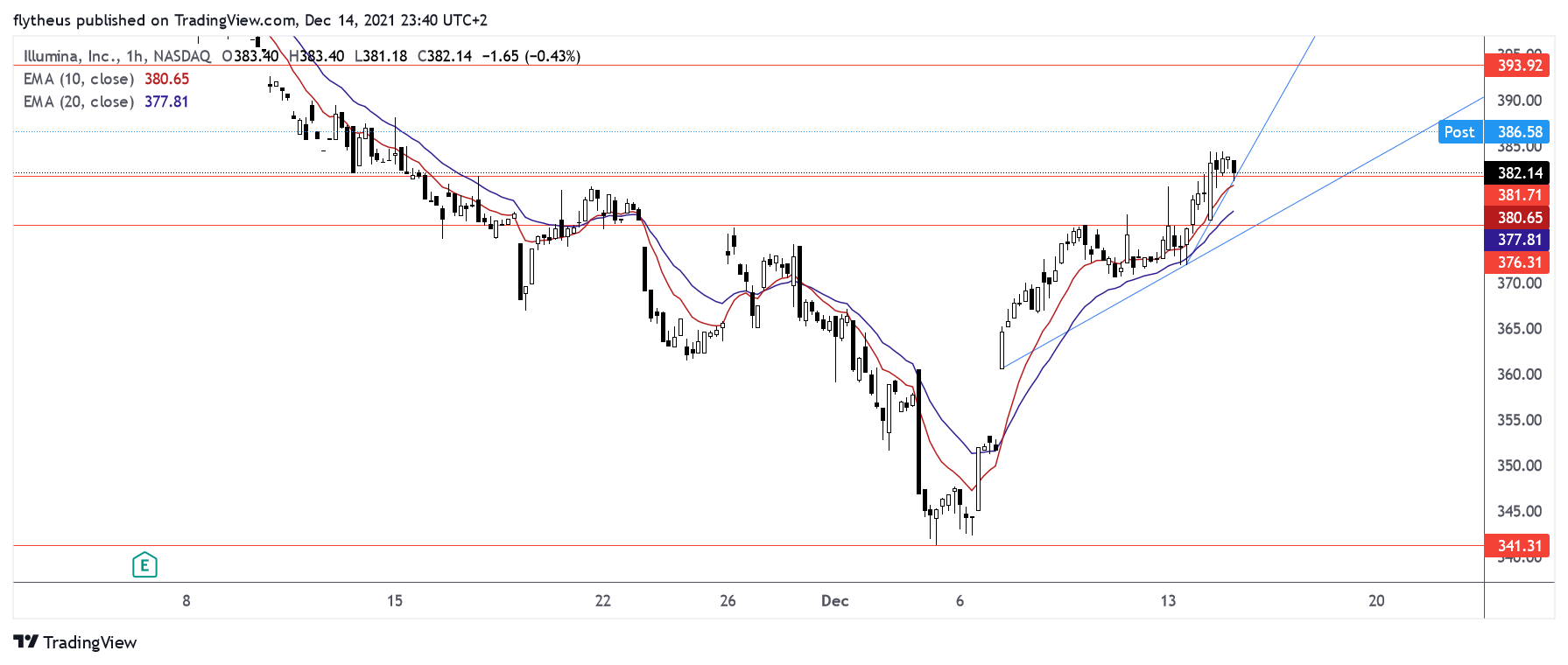Click the TradingView logo at bottom
The image size is (1568, 665).
coord(75,642)
